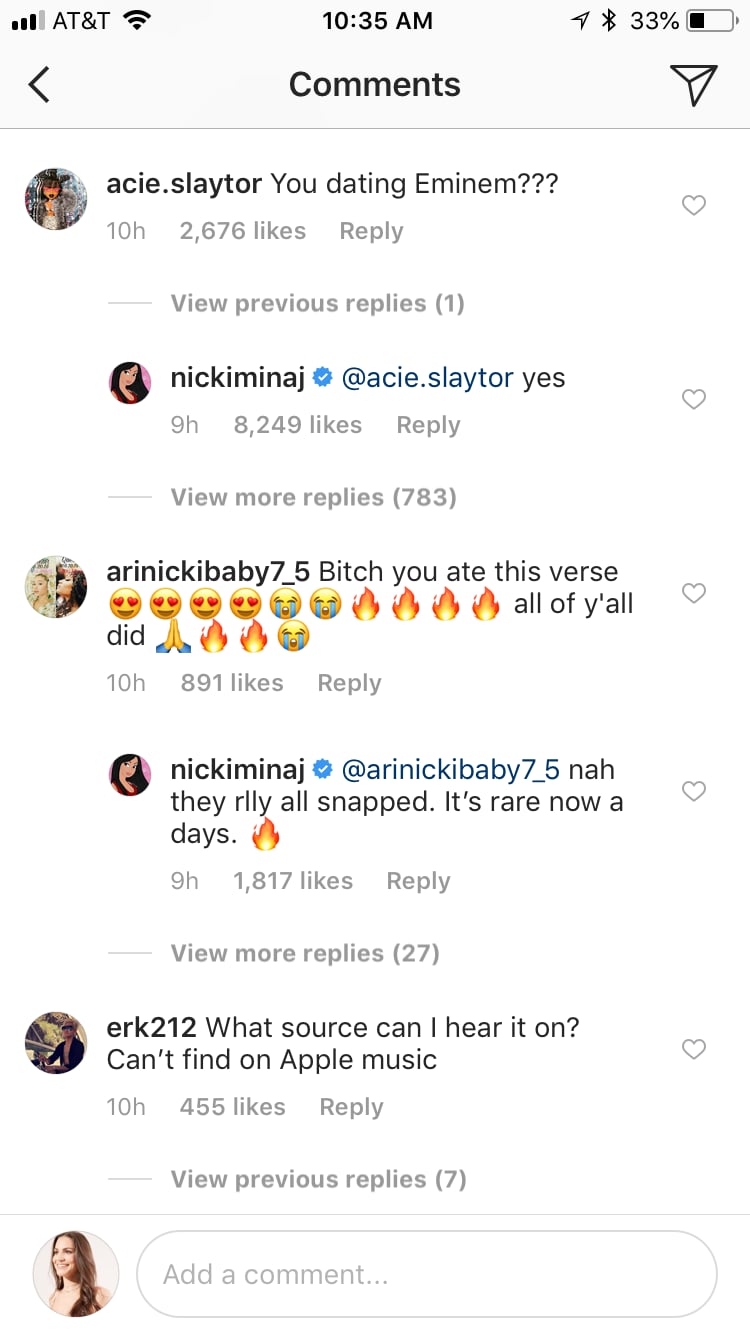The width and height of the screenshot is (750, 1334).
Task: Like nickiminaj's "yes" reply
Action: [693, 400]
